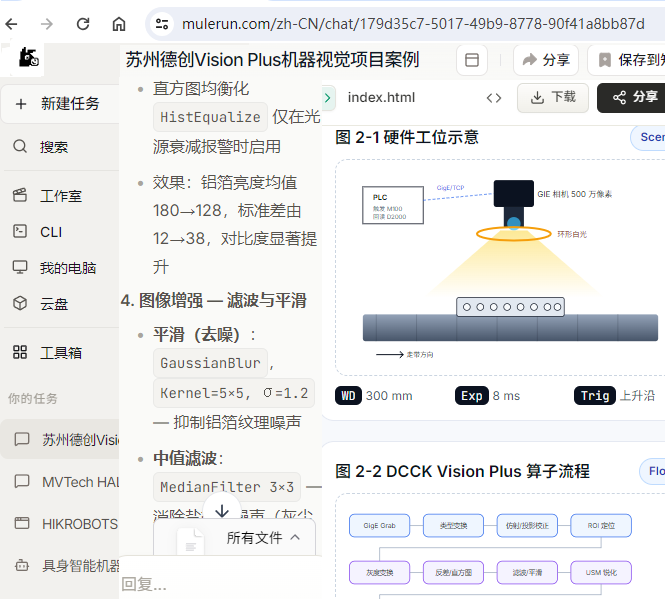The height and width of the screenshot is (599, 665).
Task: Click the 回复... reply input field
Action: (221, 584)
